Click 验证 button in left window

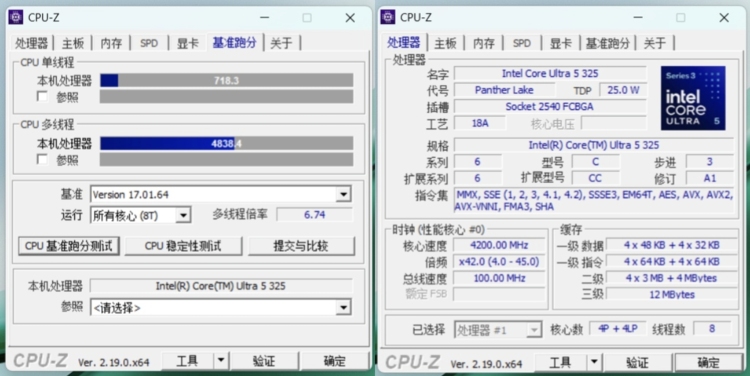point(264,361)
